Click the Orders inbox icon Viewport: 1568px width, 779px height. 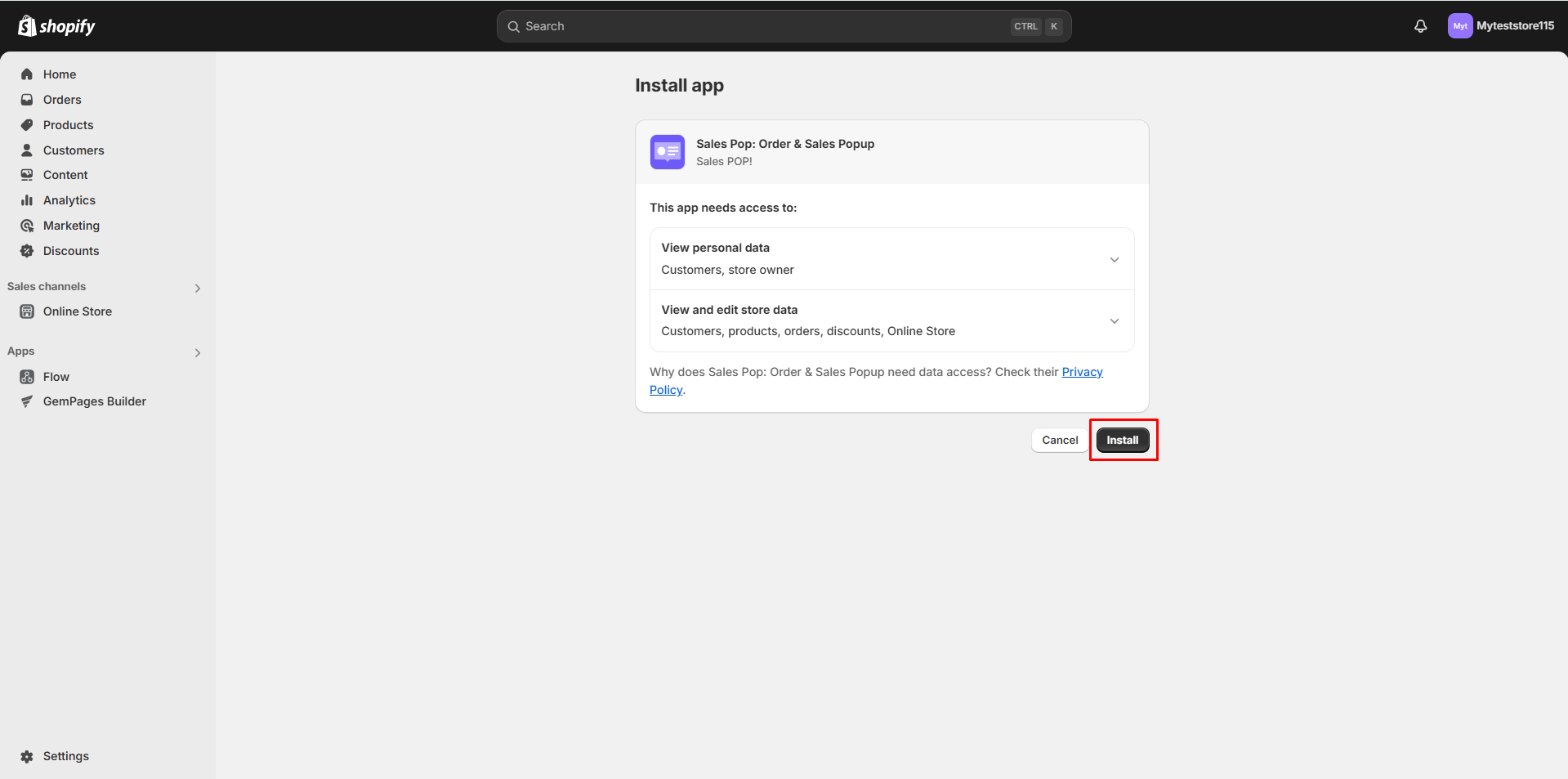(x=27, y=100)
